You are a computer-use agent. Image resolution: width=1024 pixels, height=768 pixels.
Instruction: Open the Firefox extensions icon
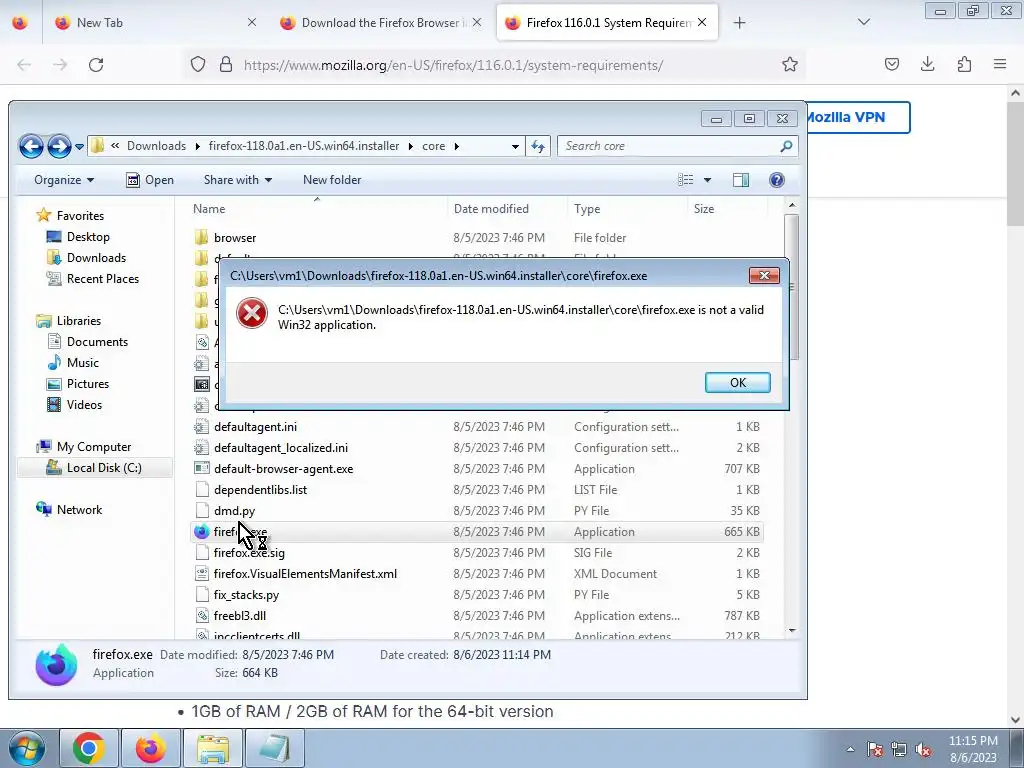[964, 64]
